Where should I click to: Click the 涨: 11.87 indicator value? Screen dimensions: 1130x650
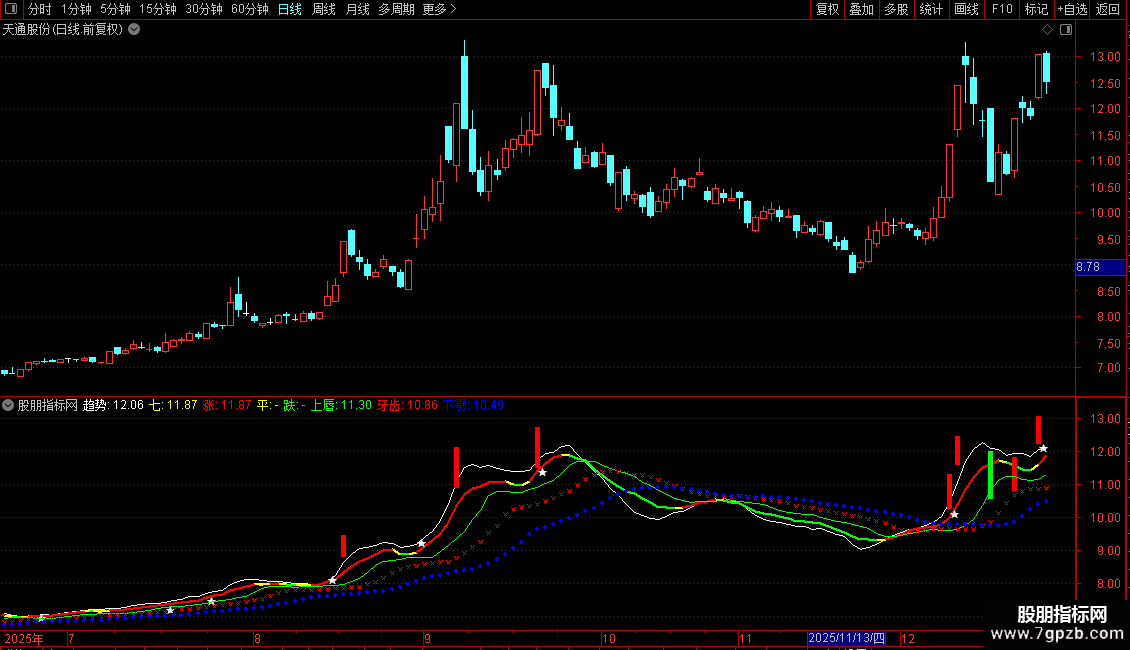point(227,405)
